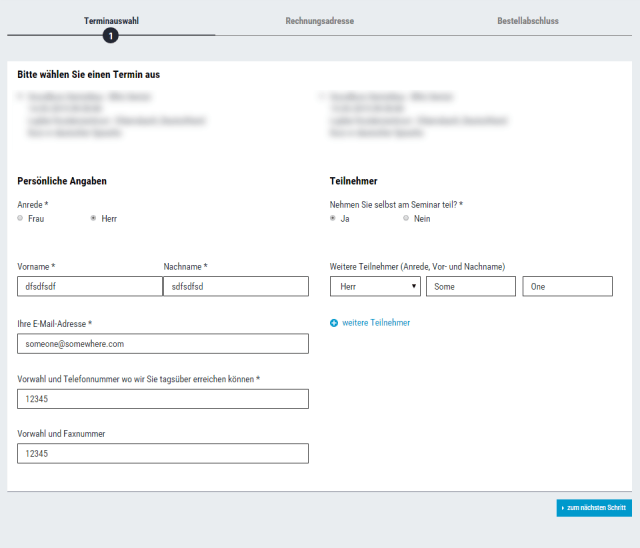Open the participant Anrede dropdown showing Herr
This screenshot has width=640, height=548.
(375, 286)
